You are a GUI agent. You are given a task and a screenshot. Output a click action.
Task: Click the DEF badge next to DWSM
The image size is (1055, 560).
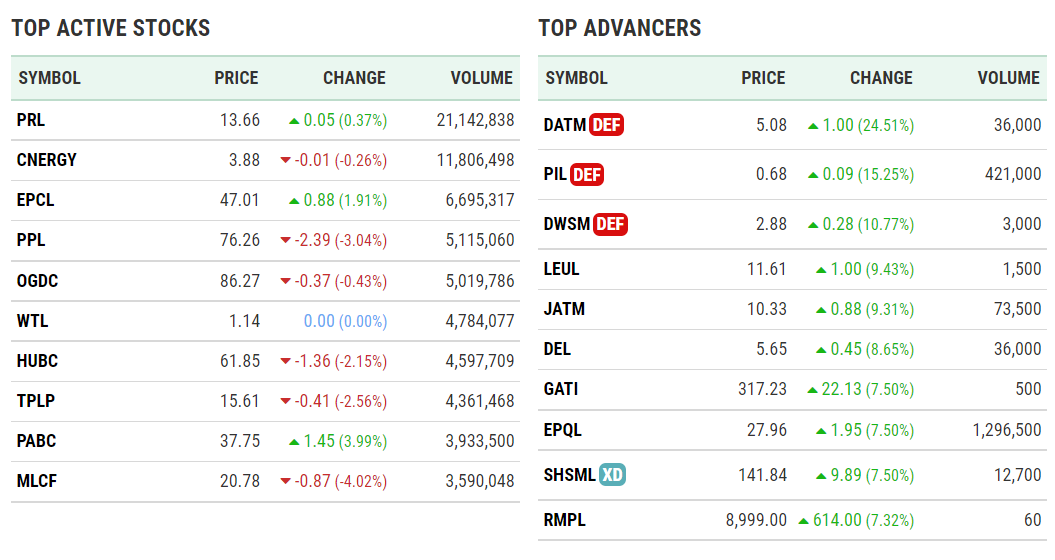(610, 224)
